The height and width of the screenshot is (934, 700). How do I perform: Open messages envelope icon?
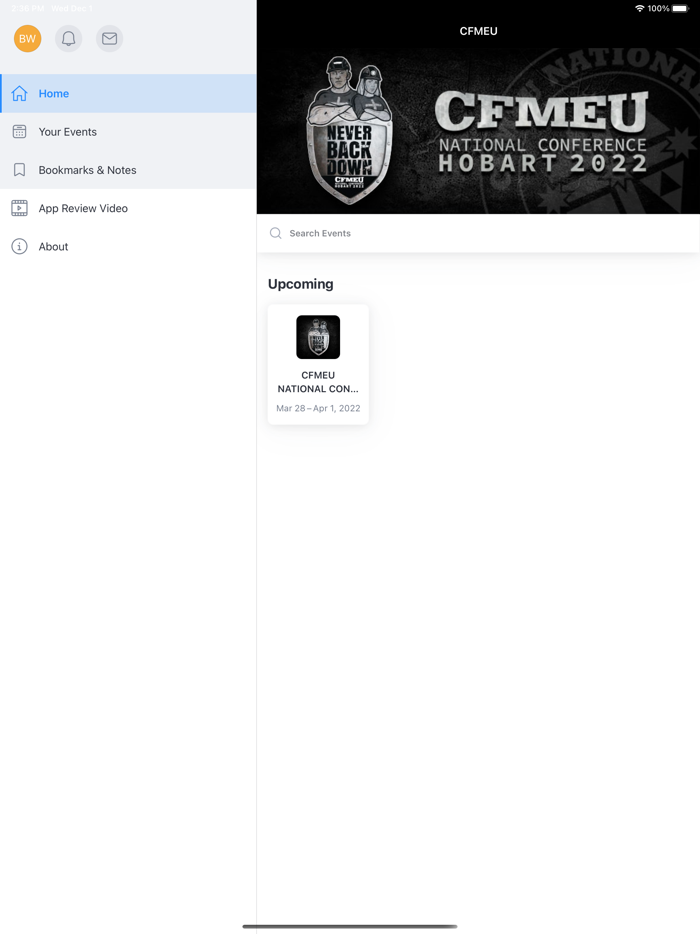pyautogui.click(x=109, y=39)
